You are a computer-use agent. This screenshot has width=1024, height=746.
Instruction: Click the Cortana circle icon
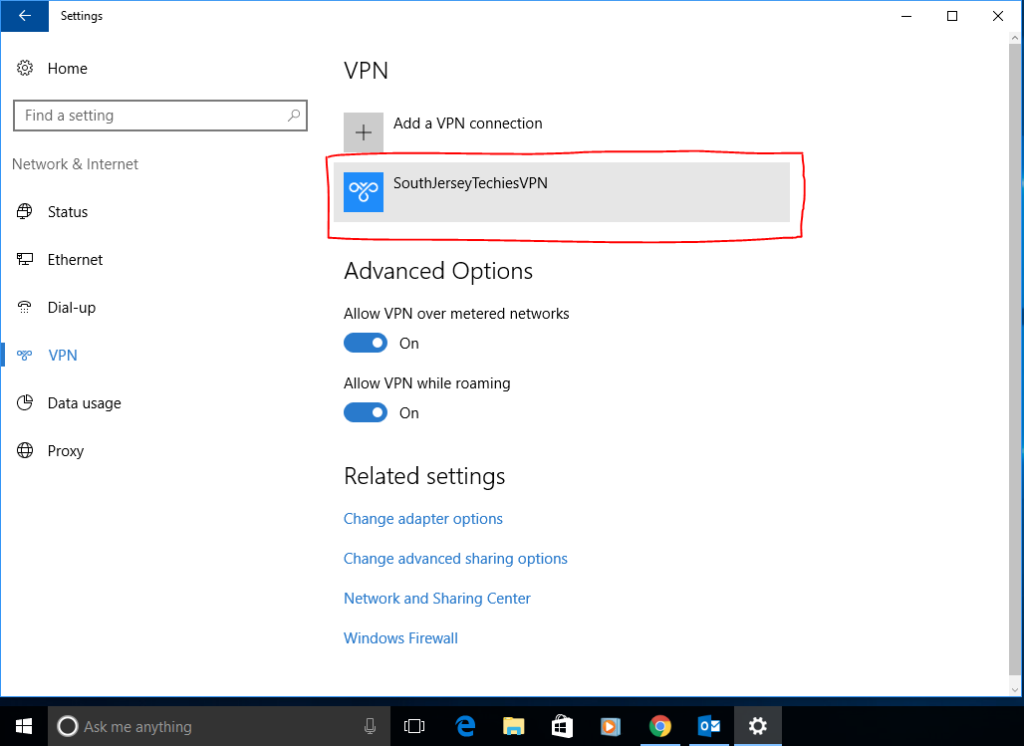(67, 726)
